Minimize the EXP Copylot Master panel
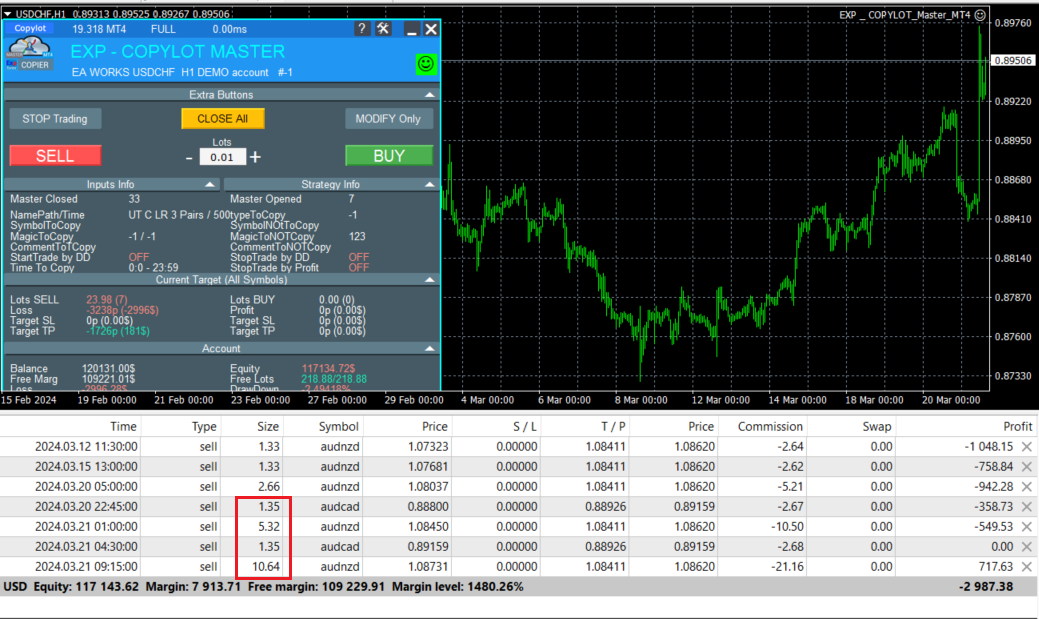The width and height of the screenshot is (1039, 619). [x=411, y=29]
